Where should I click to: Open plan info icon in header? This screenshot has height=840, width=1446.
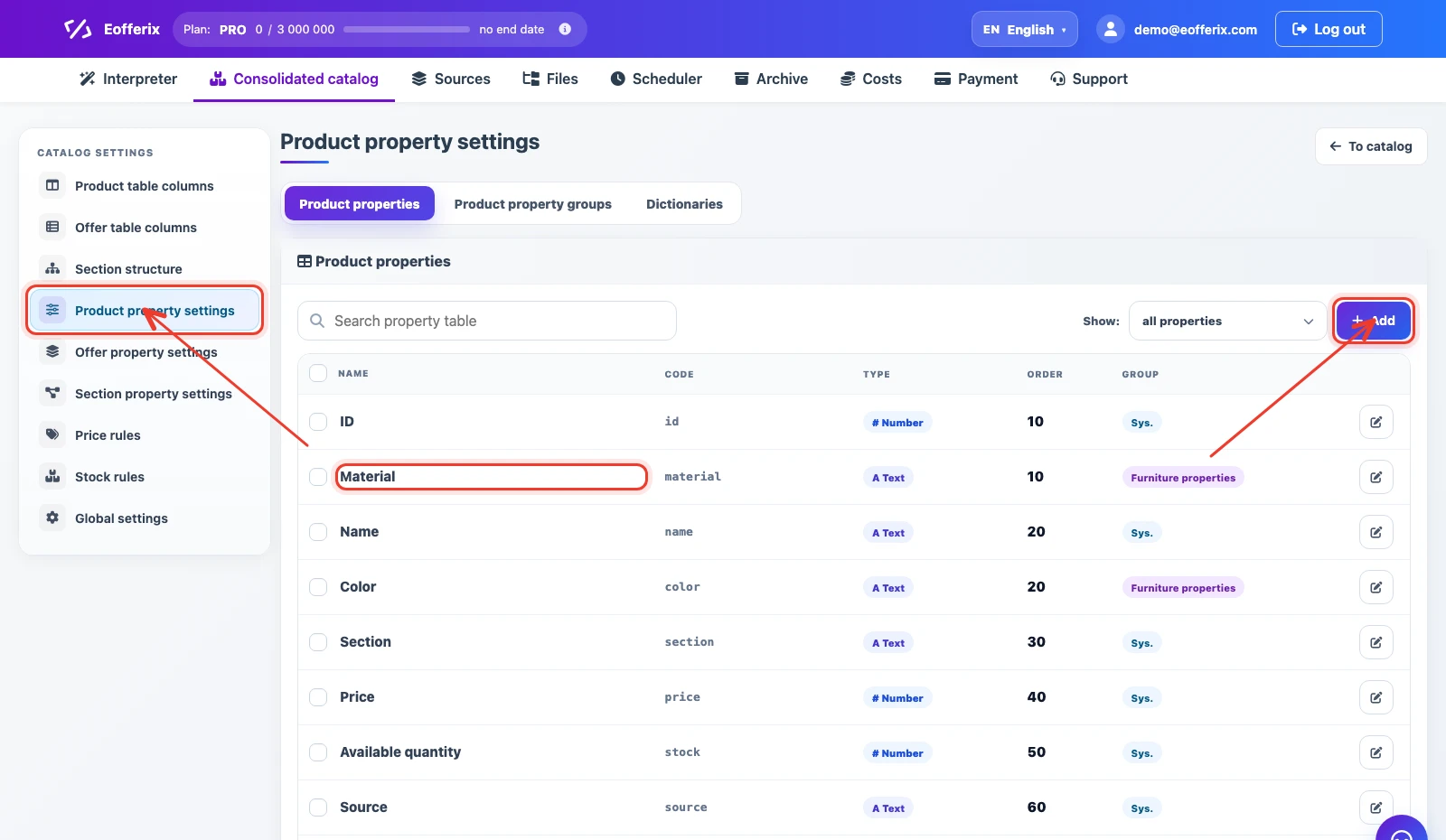[565, 29]
